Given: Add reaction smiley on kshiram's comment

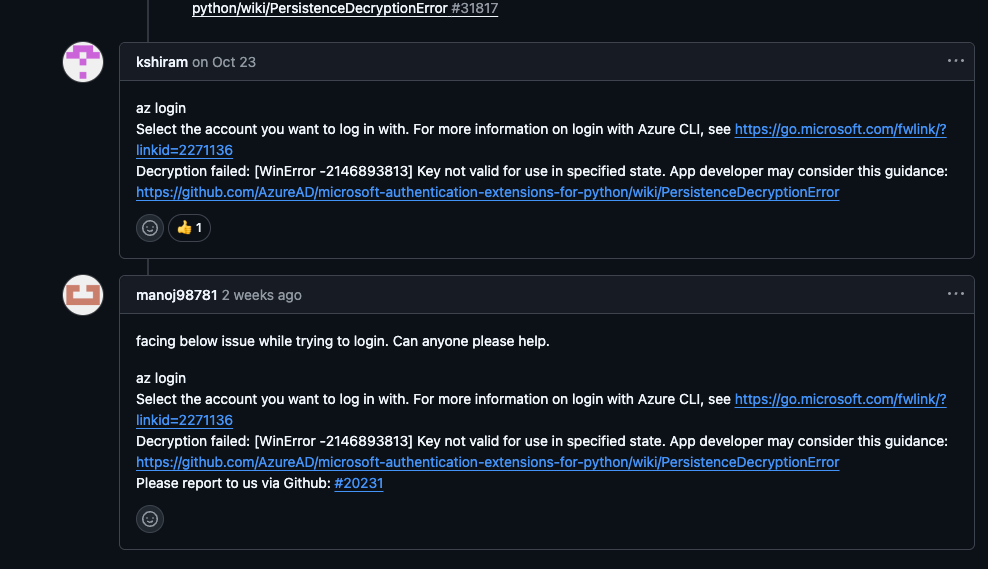Looking at the screenshot, I should (x=150, y=228).
